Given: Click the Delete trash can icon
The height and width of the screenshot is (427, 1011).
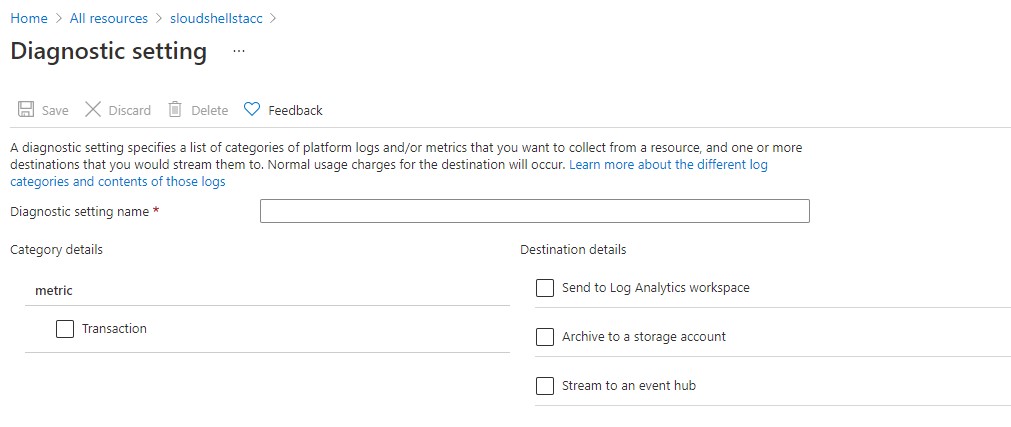Looking at the screenshot, I should (175, 110).
